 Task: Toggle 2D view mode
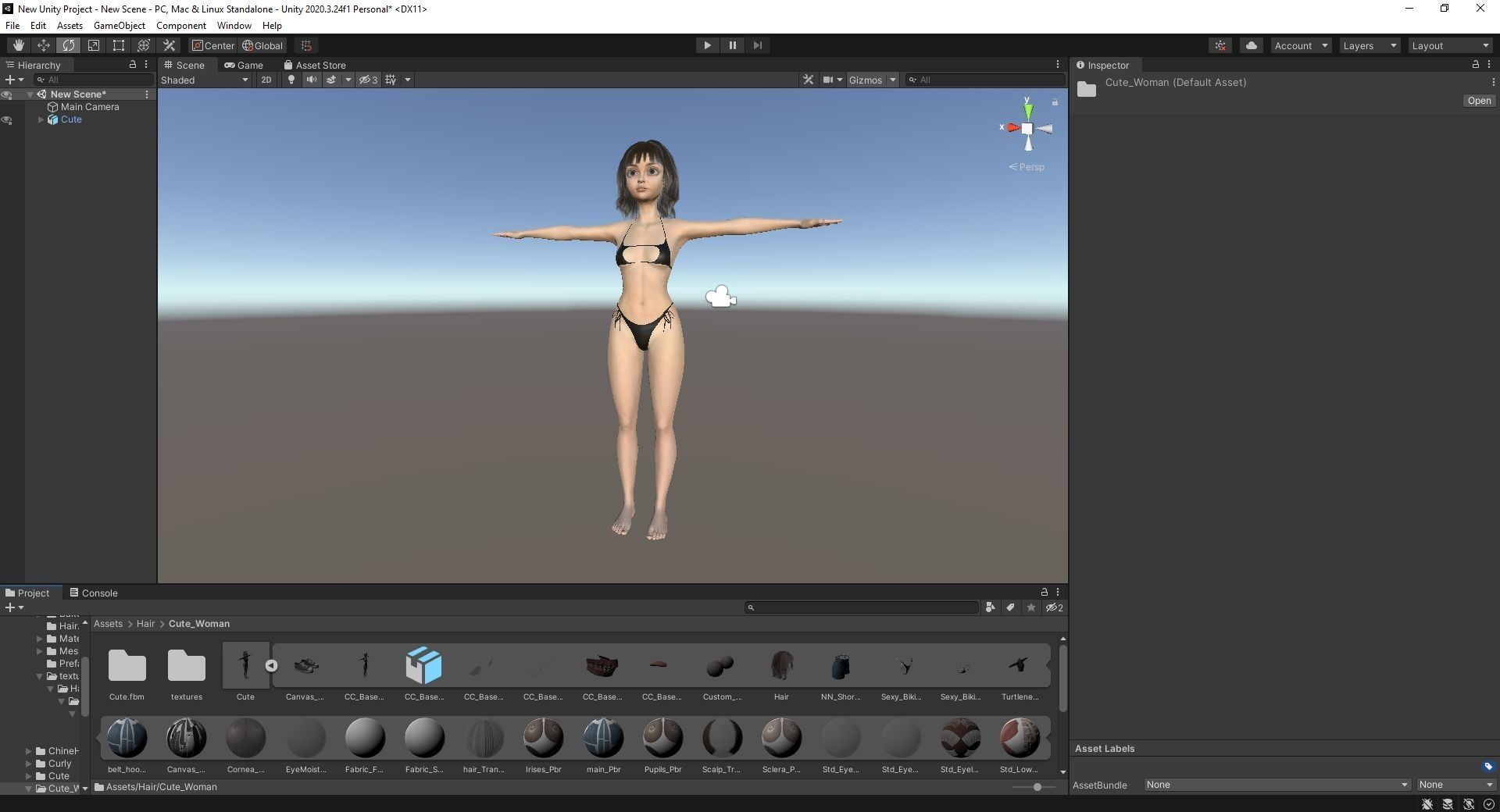point(266,80)
